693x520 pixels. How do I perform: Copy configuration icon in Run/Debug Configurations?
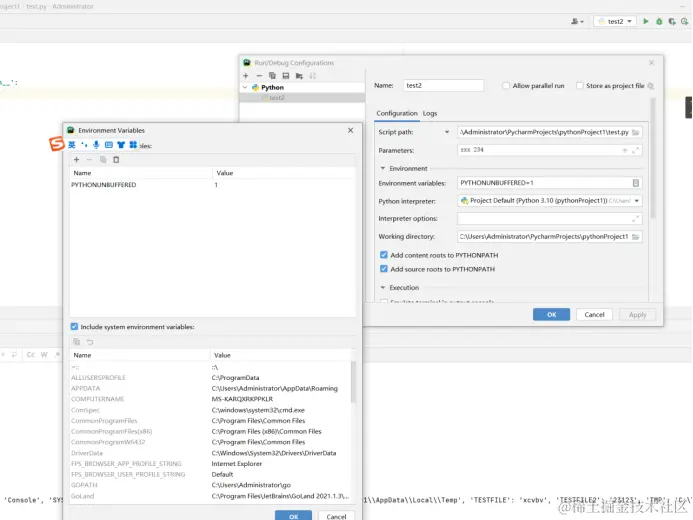tap(272, 76)
